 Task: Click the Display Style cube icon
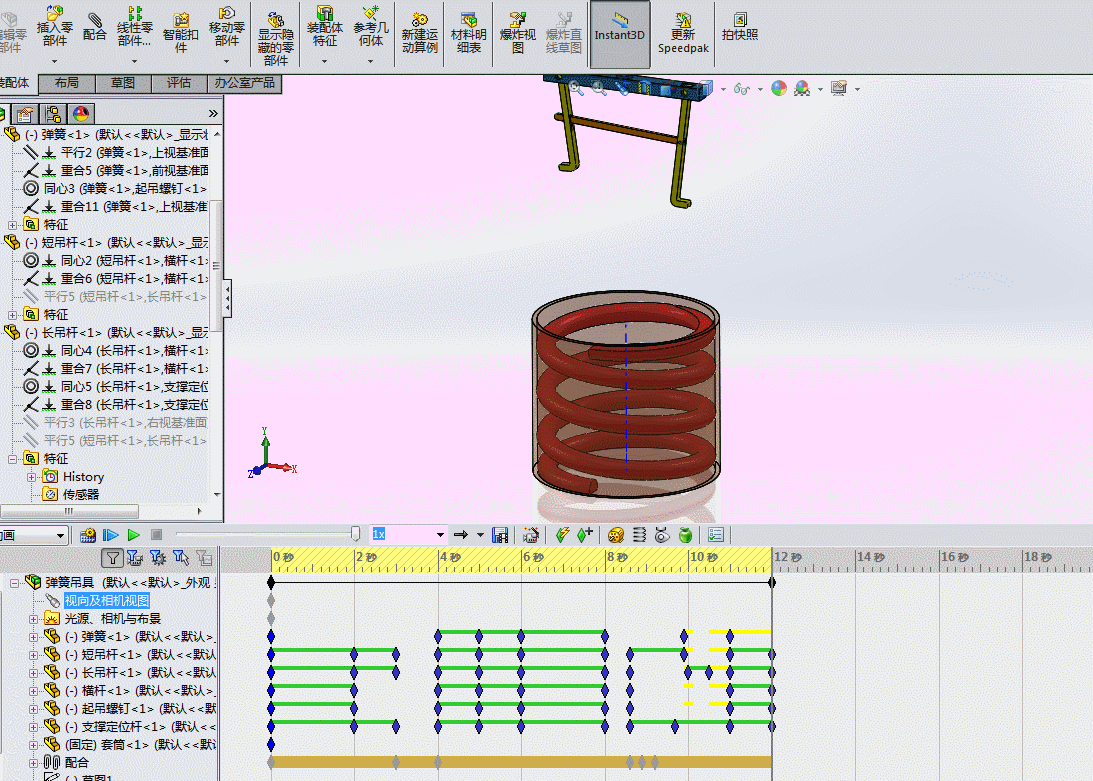click(x=705, y=88)
